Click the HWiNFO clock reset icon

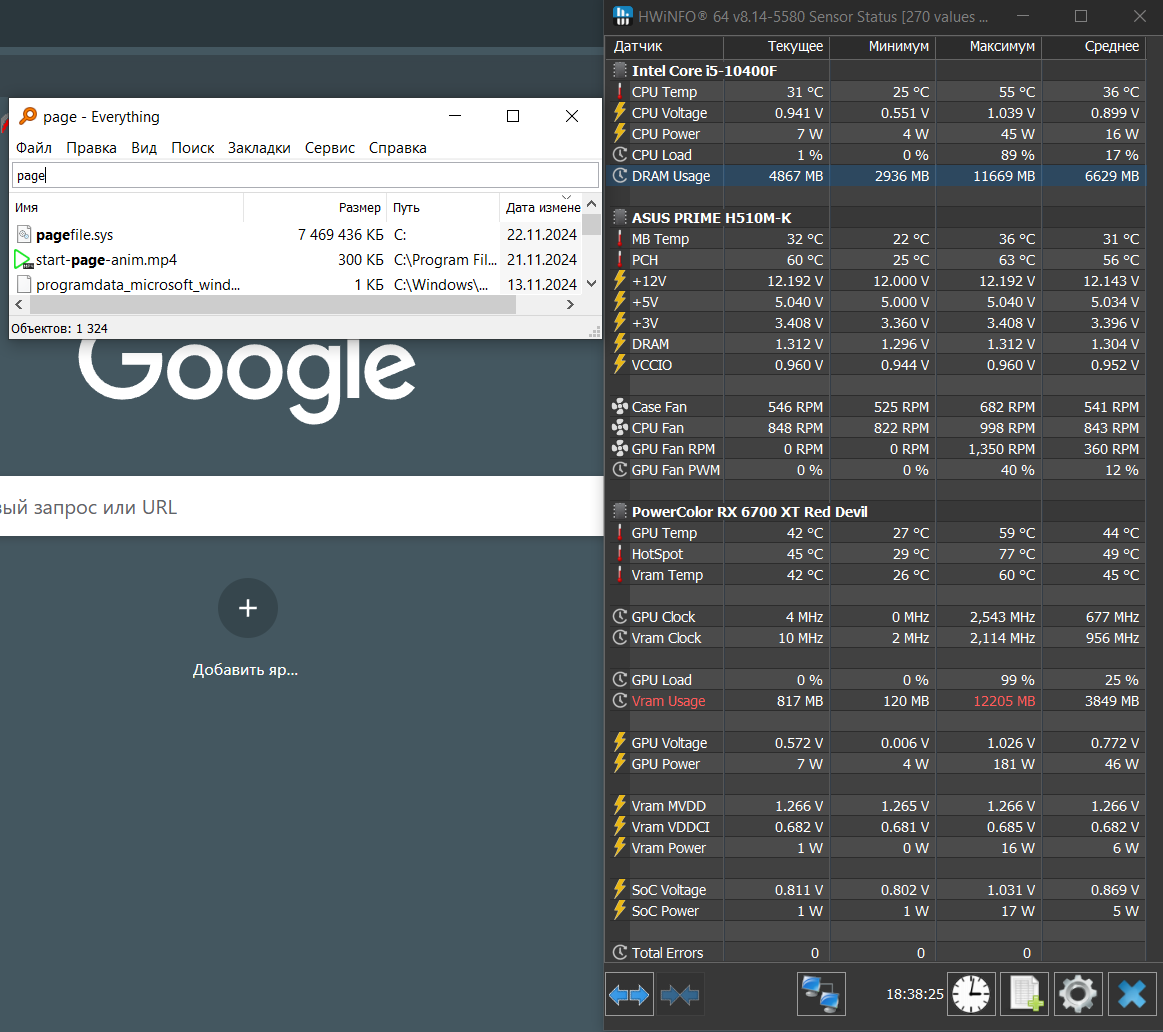coord(971,994)
